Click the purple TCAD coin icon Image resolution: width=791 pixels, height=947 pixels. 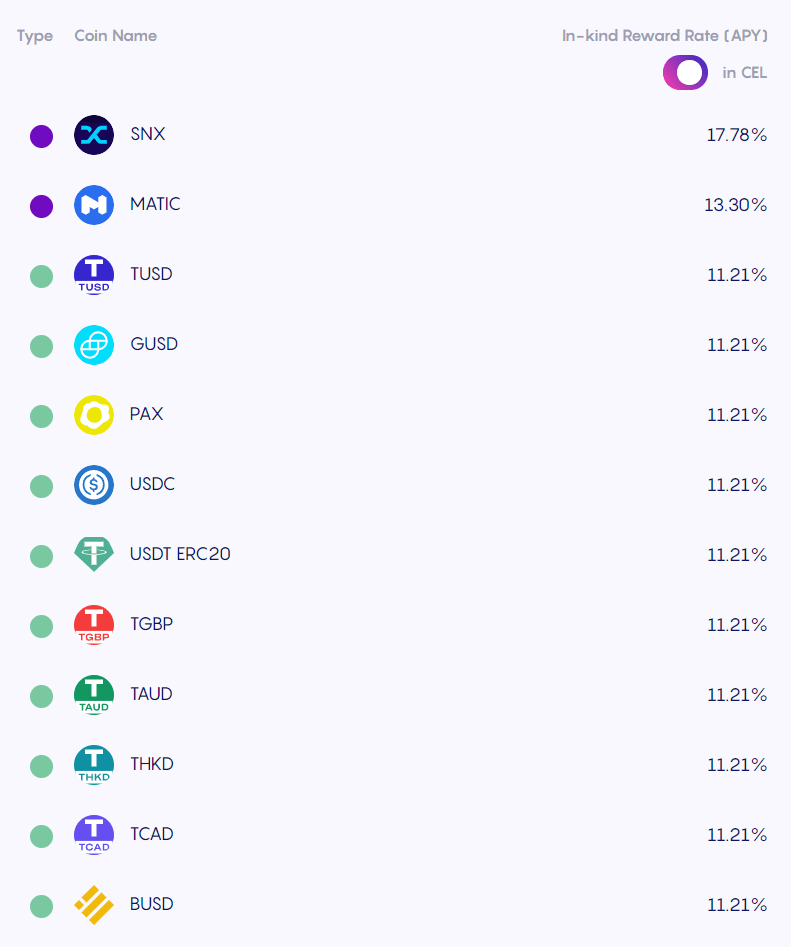[94, 835]
